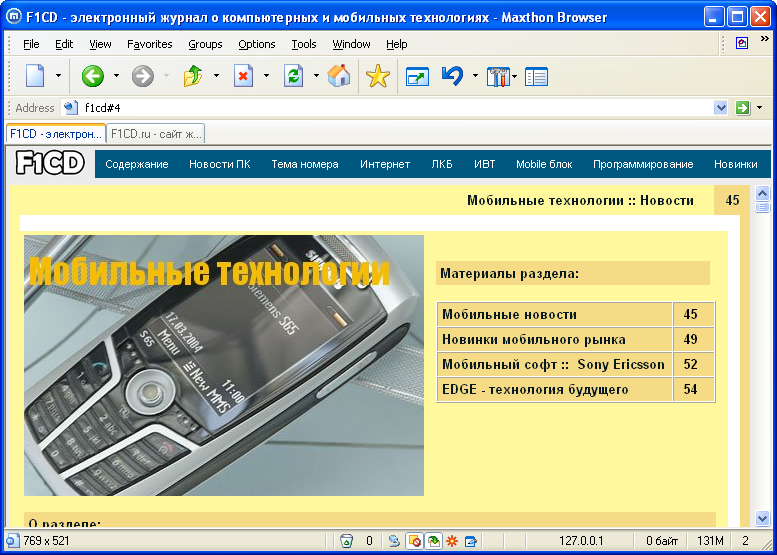Open the View menu
777x555 pixels.
pos(100,44)
